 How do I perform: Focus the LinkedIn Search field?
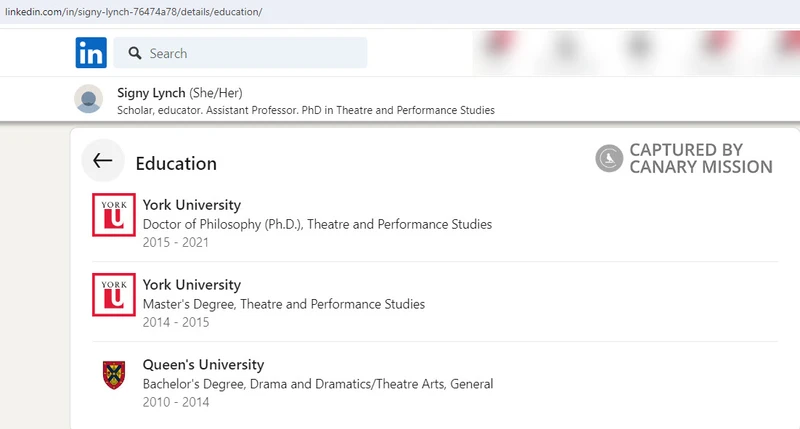pyautogui.click(x=250, y=54)
